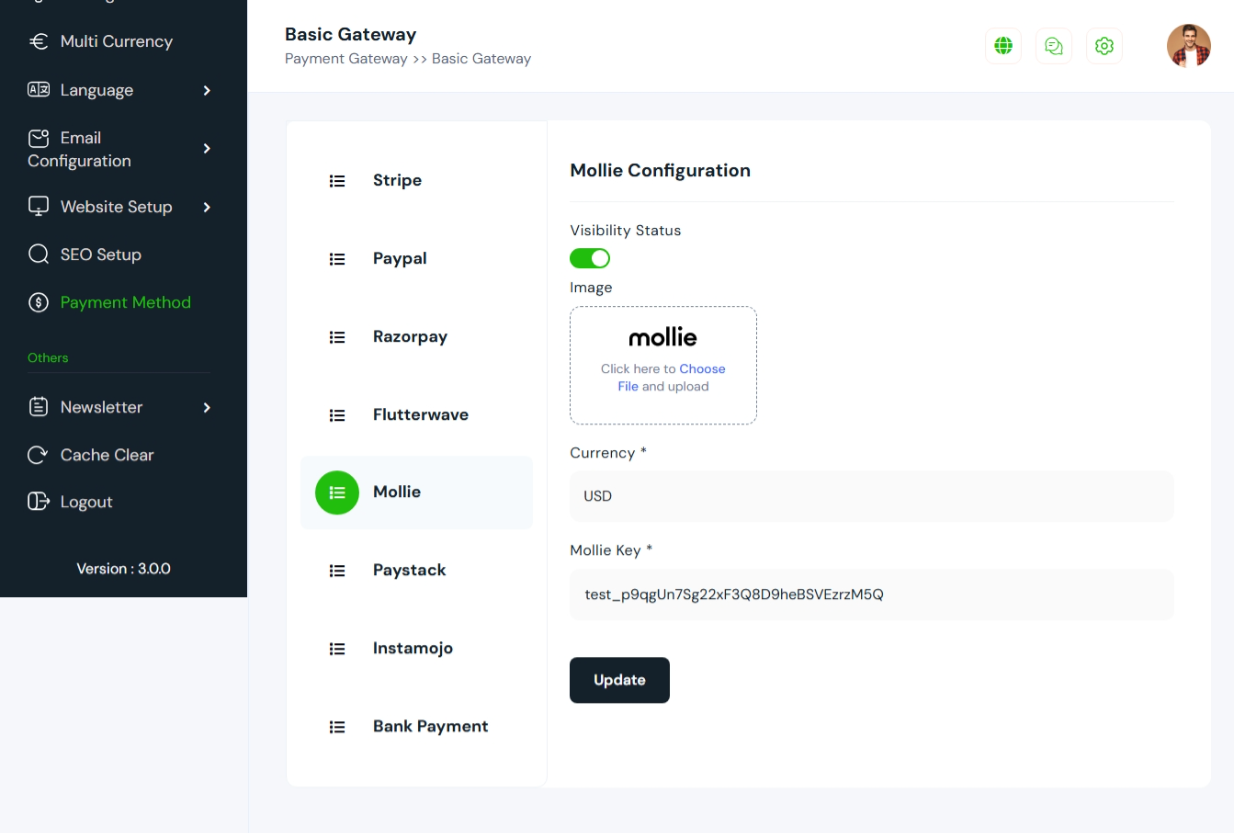
Task: Click the Update button
Action: pos(619,680)
